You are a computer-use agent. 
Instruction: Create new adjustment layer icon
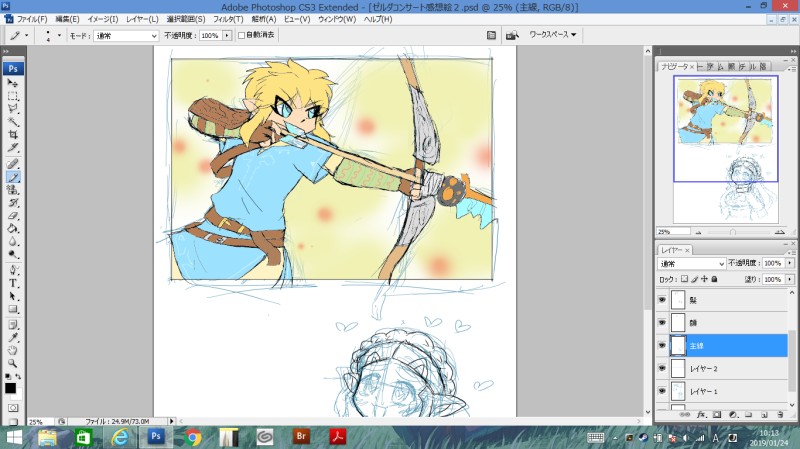click(733, 415)
